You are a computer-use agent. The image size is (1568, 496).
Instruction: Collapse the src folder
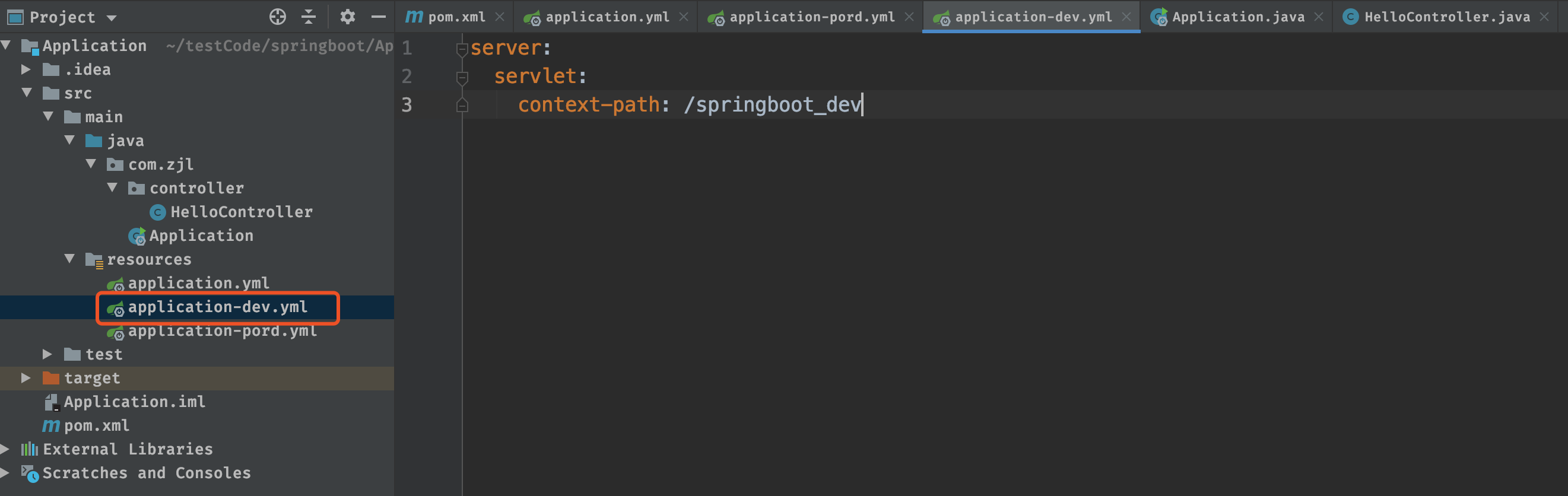(x=27, y=93)
